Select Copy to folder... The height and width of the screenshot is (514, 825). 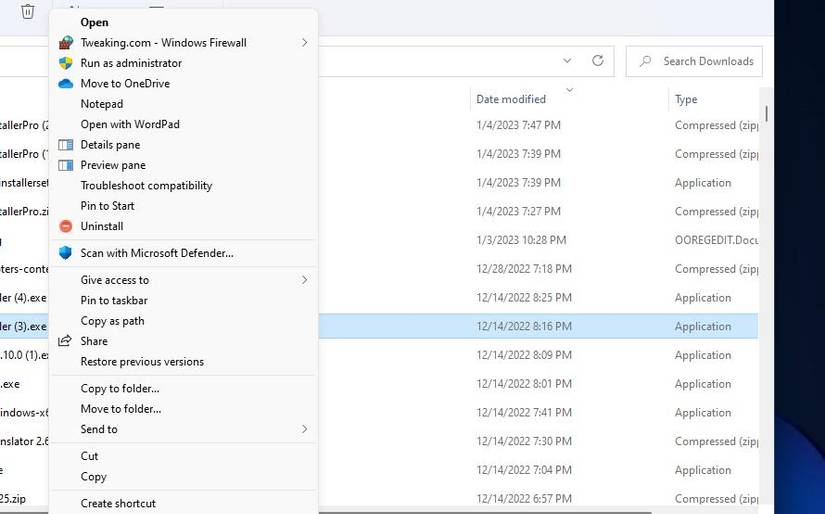pyautogui.click(x=120, y=389)
